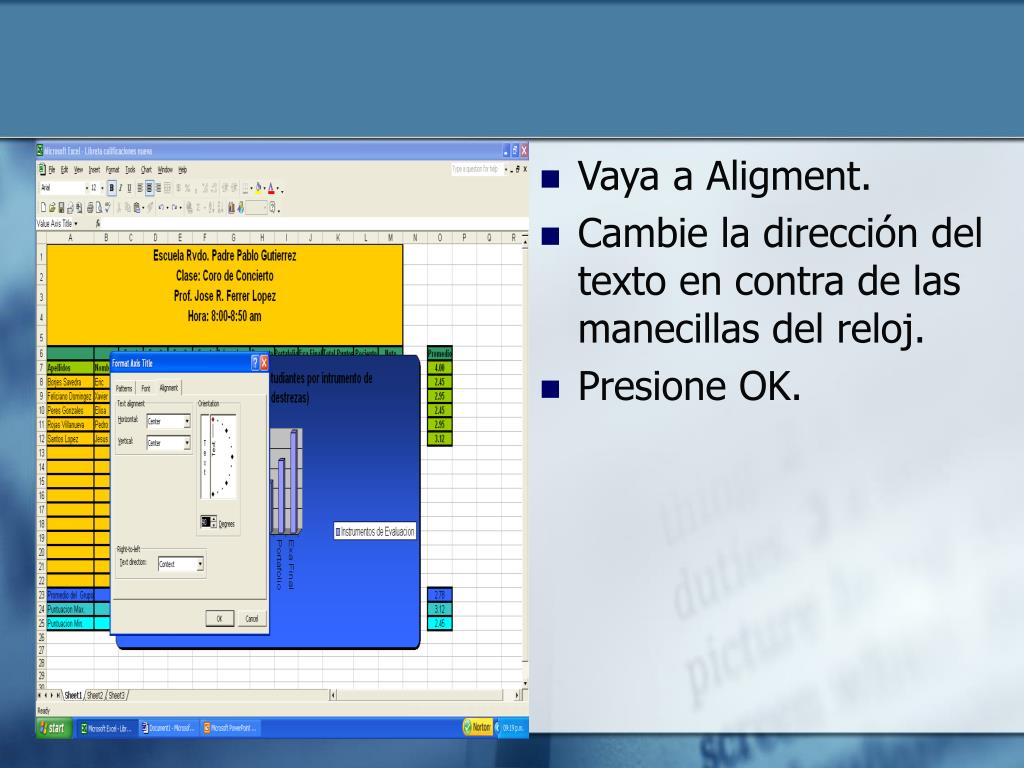
Task: Click the Type a question for help box
Action: (476, 169)
